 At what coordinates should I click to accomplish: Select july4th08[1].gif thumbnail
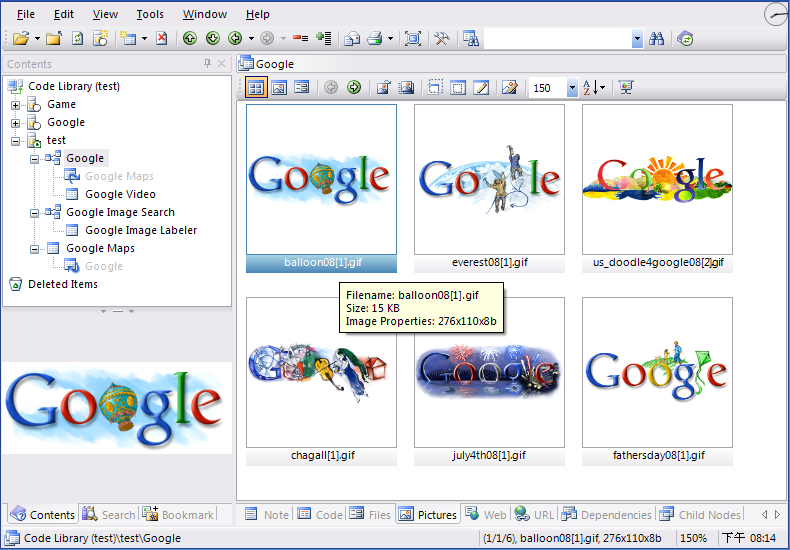point(489,381)
